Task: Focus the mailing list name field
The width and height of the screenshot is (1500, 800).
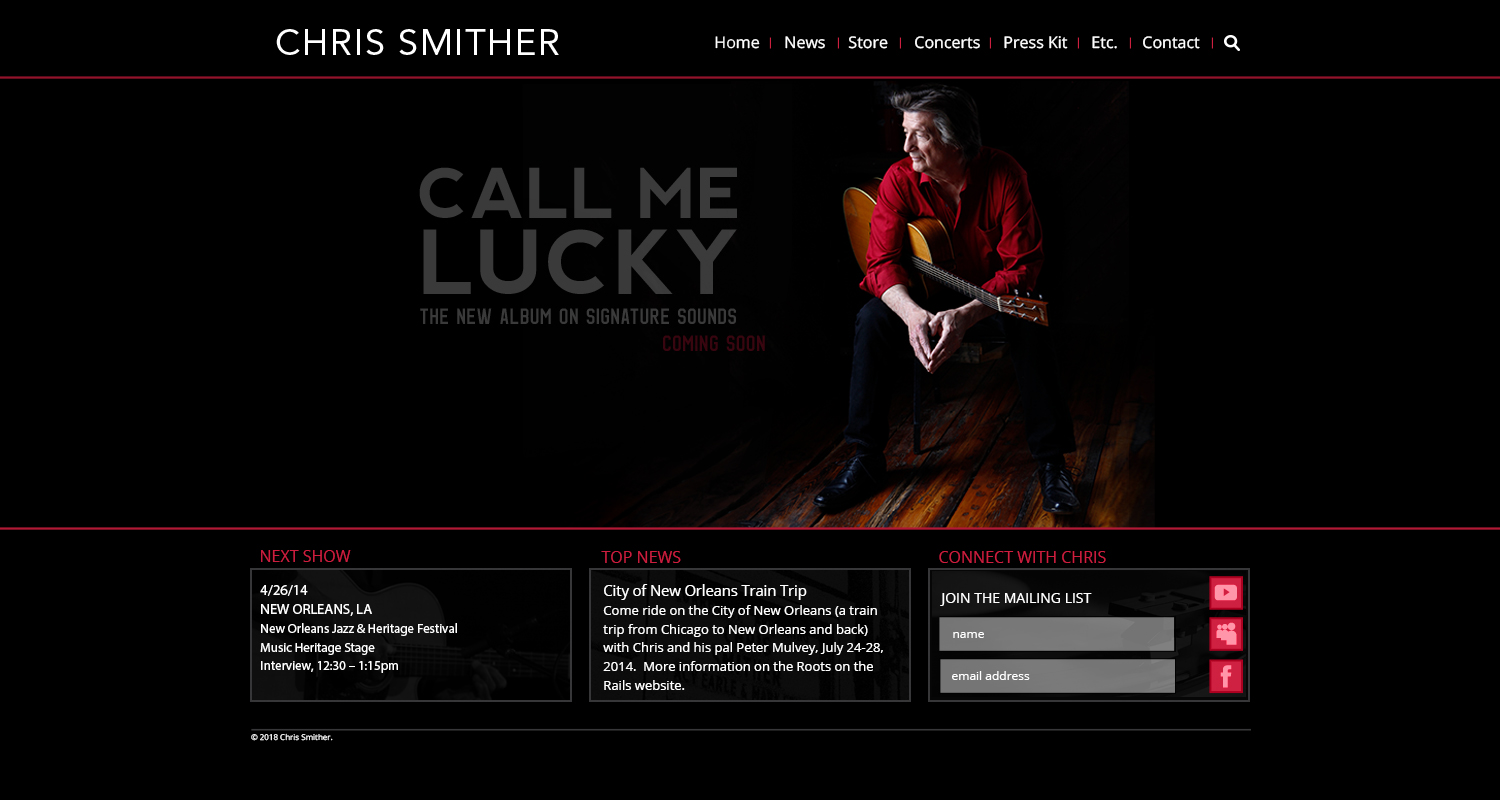Action: (1056, 634)
